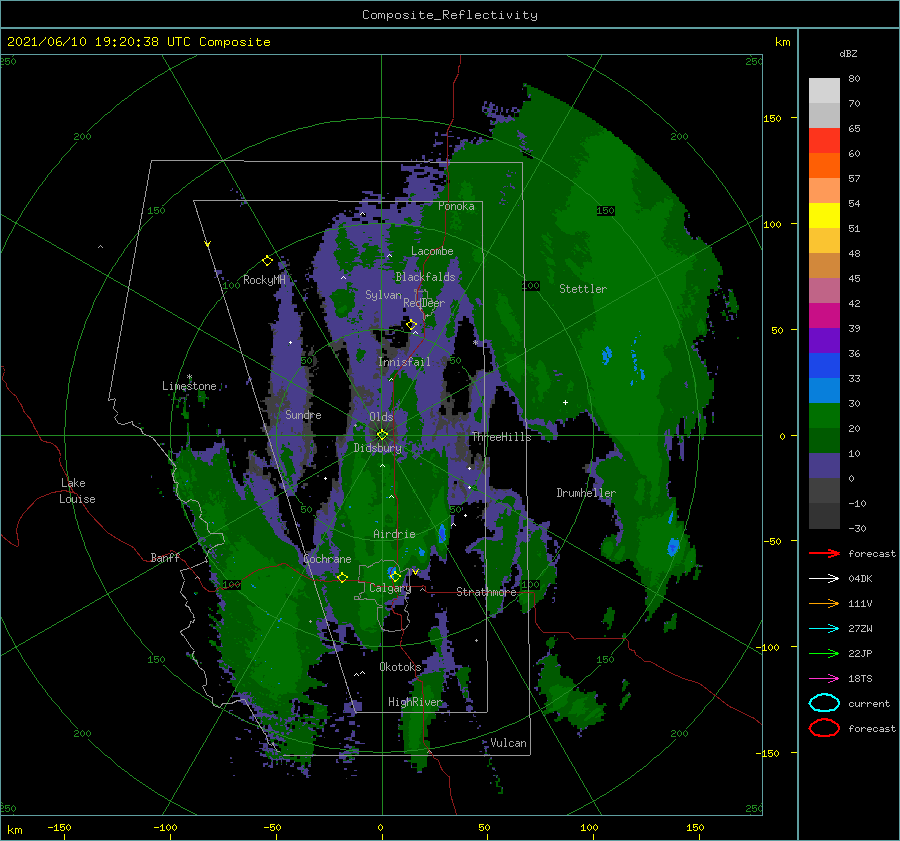
Task: Click the Blackfalds city label
Action: tap(425, 277)
